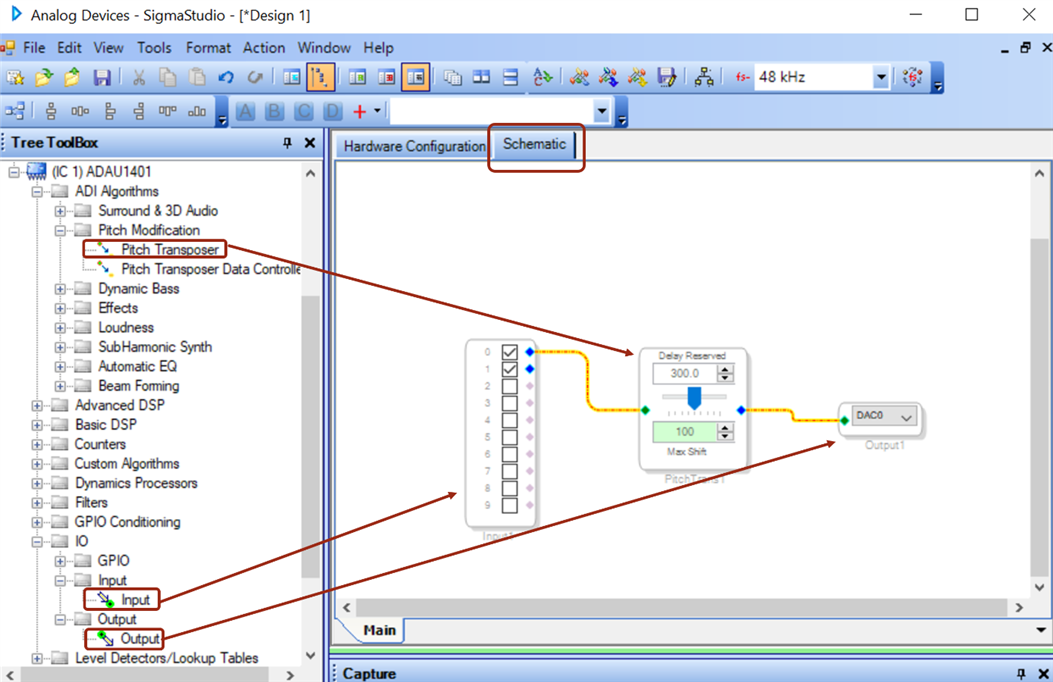Click the Delay Reserved 300.0 input field
1053x682 pixels.
685,373
